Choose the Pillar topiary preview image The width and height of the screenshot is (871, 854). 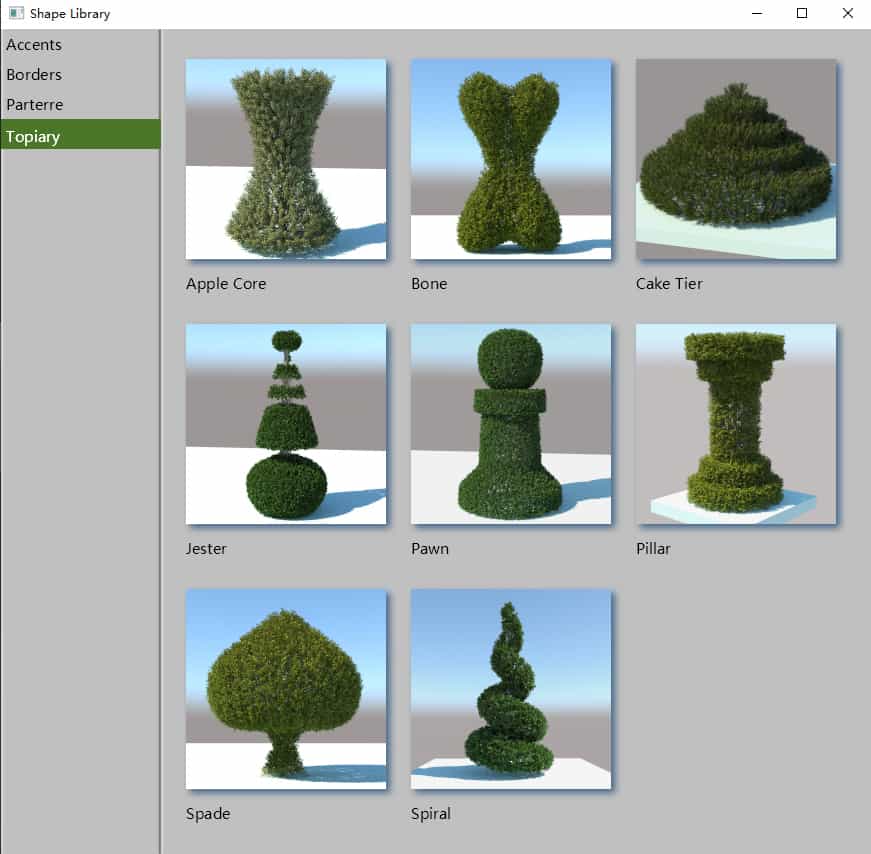pos(736,424)
